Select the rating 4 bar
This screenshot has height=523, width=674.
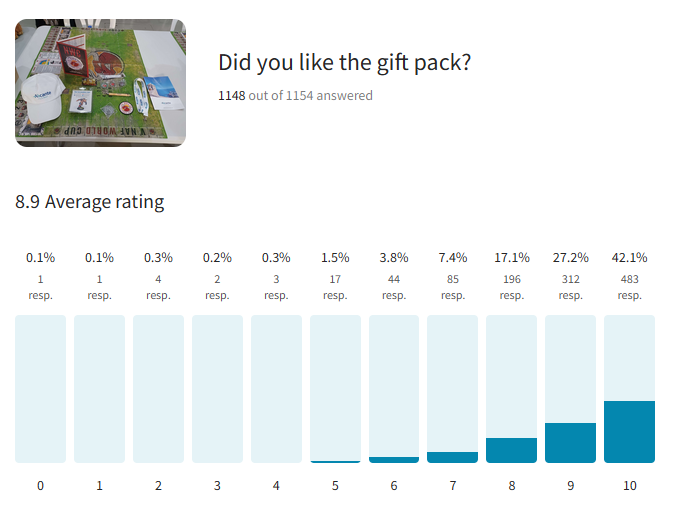click(x=276, y=389)
